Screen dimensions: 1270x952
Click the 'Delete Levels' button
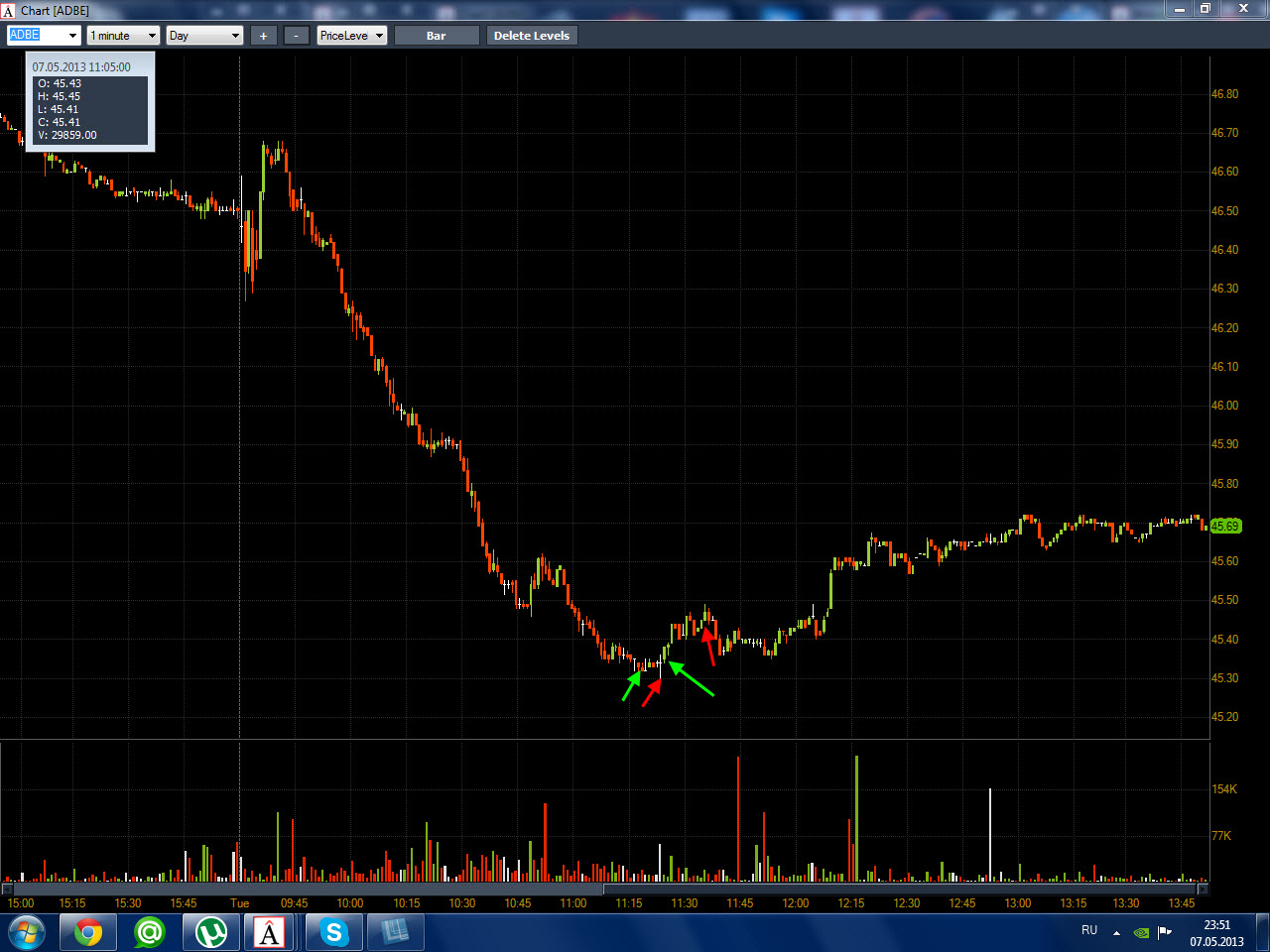click(532, 36)
